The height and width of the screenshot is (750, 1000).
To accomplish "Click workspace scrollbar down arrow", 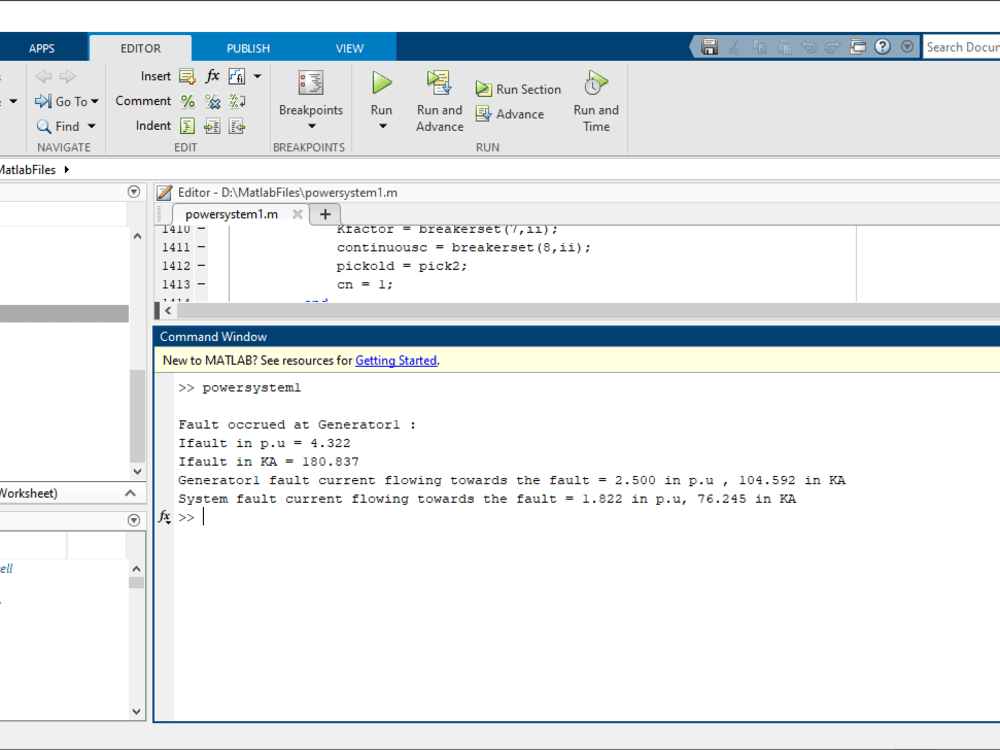I will (x=136, y=711).
